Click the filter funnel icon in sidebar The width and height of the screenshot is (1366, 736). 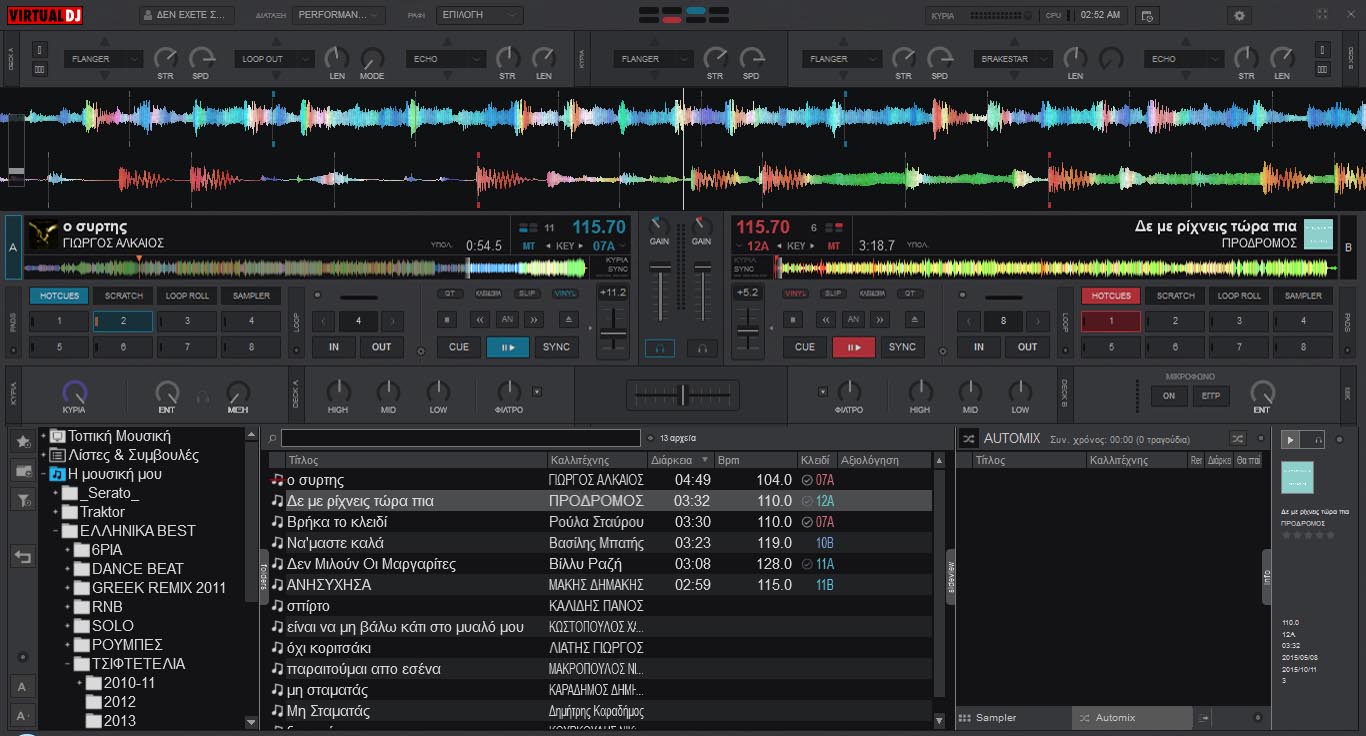[23, 501]
